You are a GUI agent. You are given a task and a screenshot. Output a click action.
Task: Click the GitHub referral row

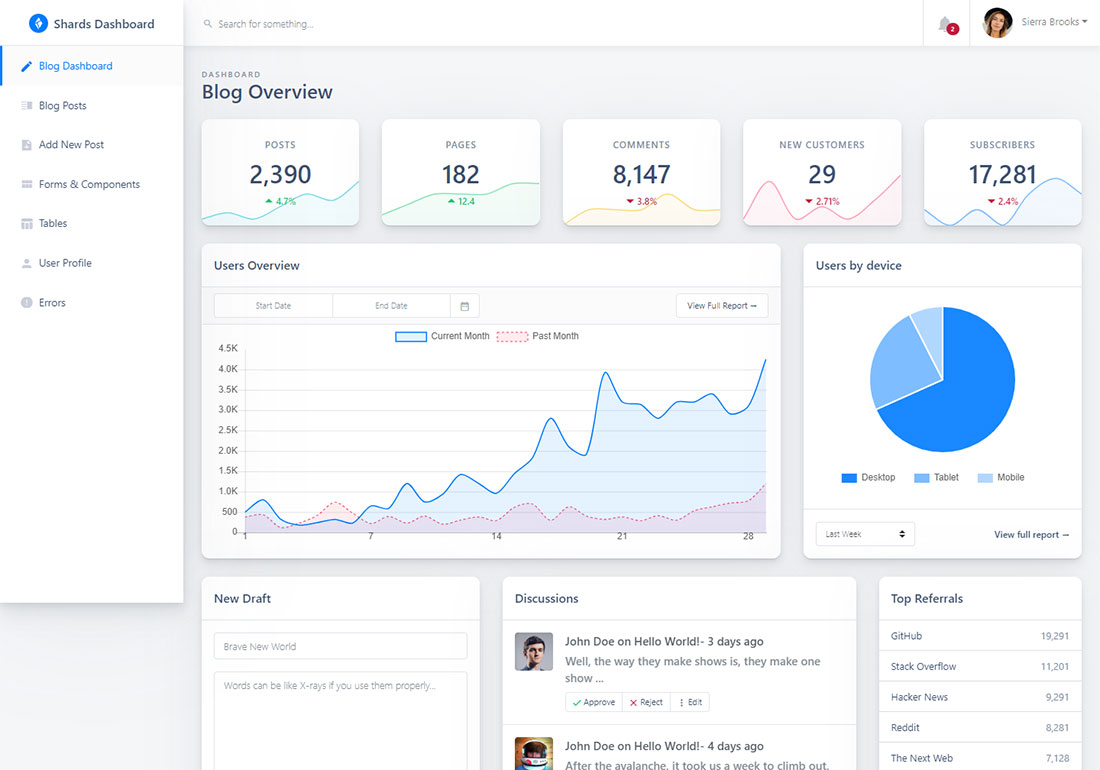click(x=980, y=636)
